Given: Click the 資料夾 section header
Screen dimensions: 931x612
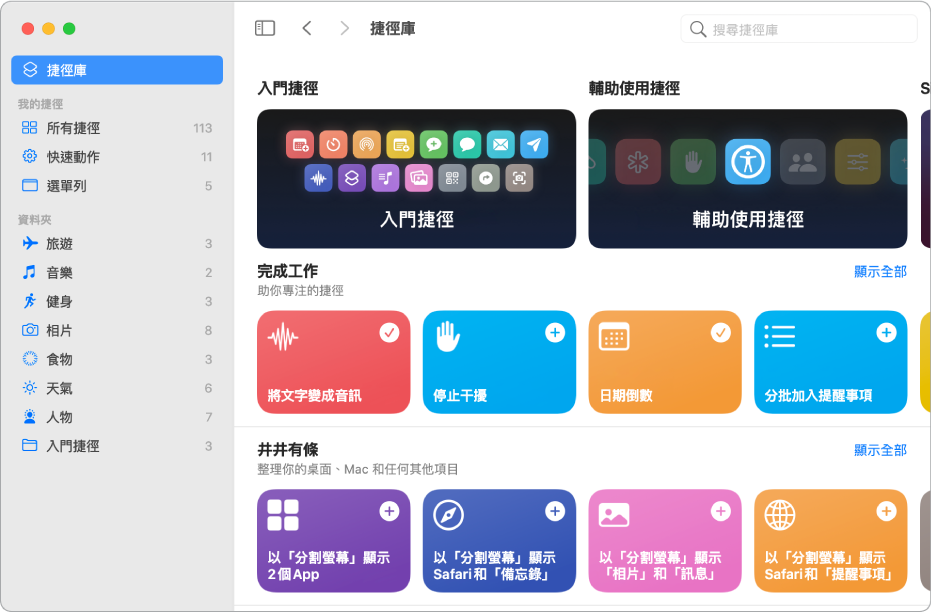Looking at the screenshot, I should coord(34,220).
